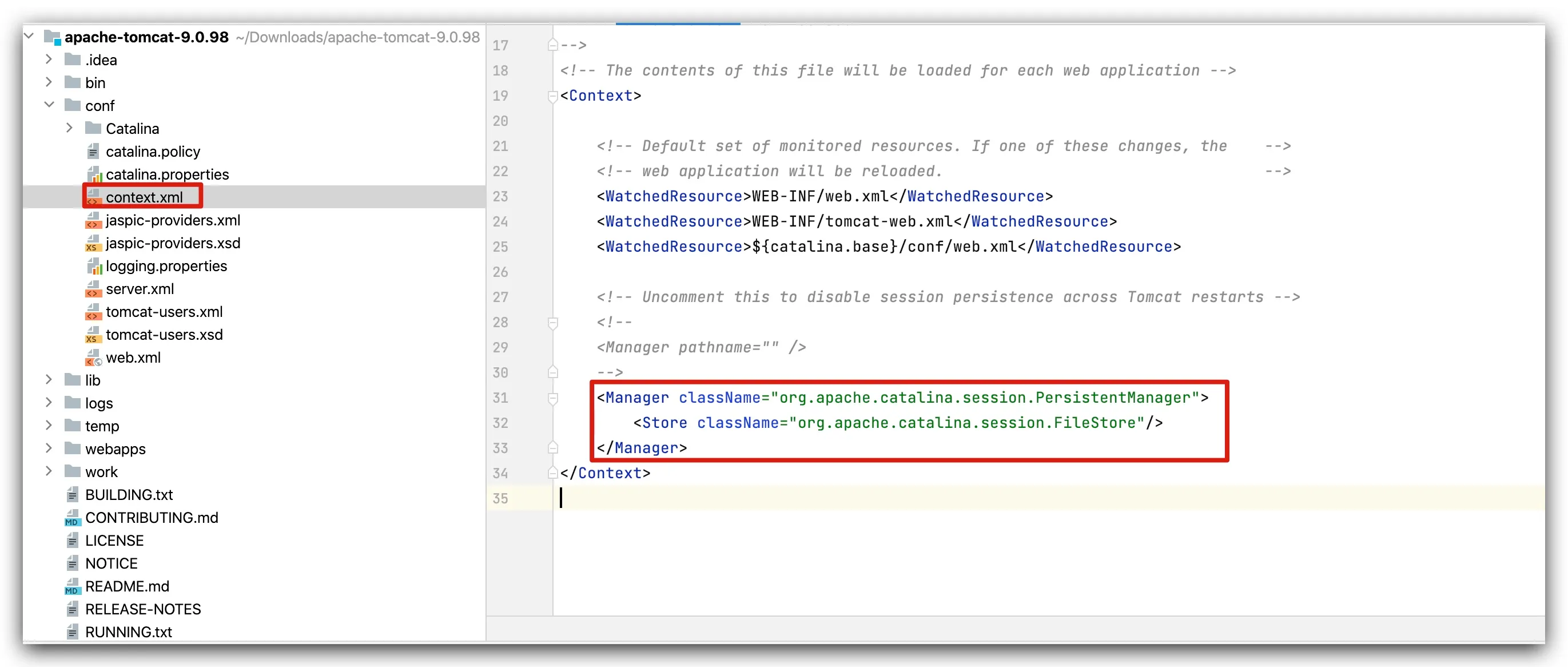This screenshot has height=667, width=1568.
Task: Expand the lib folder
Action: [49, 379]
